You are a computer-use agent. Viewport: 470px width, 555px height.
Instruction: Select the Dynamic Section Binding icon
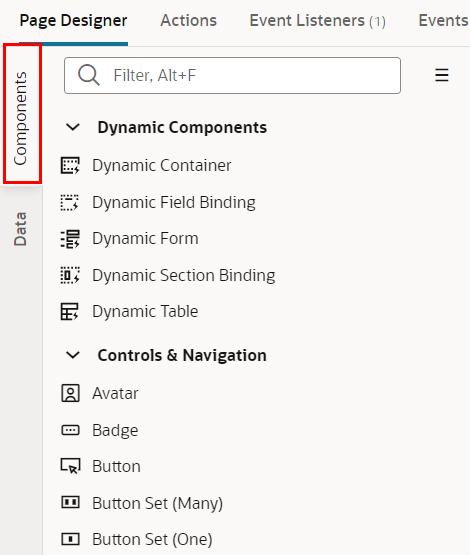70,275
